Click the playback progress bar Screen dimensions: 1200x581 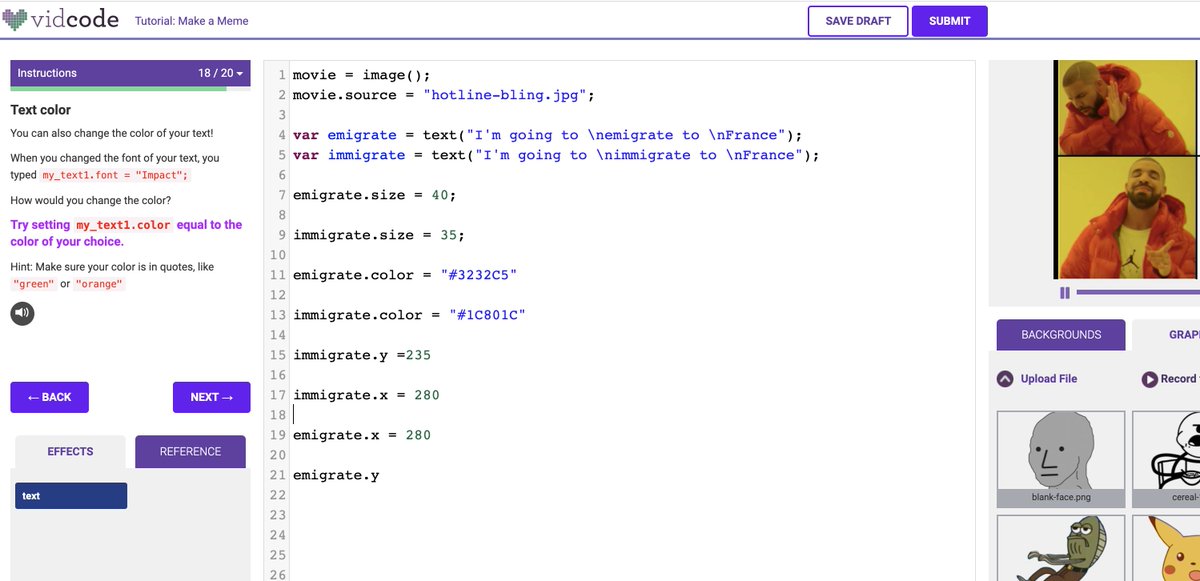[x=1138, y=293]
